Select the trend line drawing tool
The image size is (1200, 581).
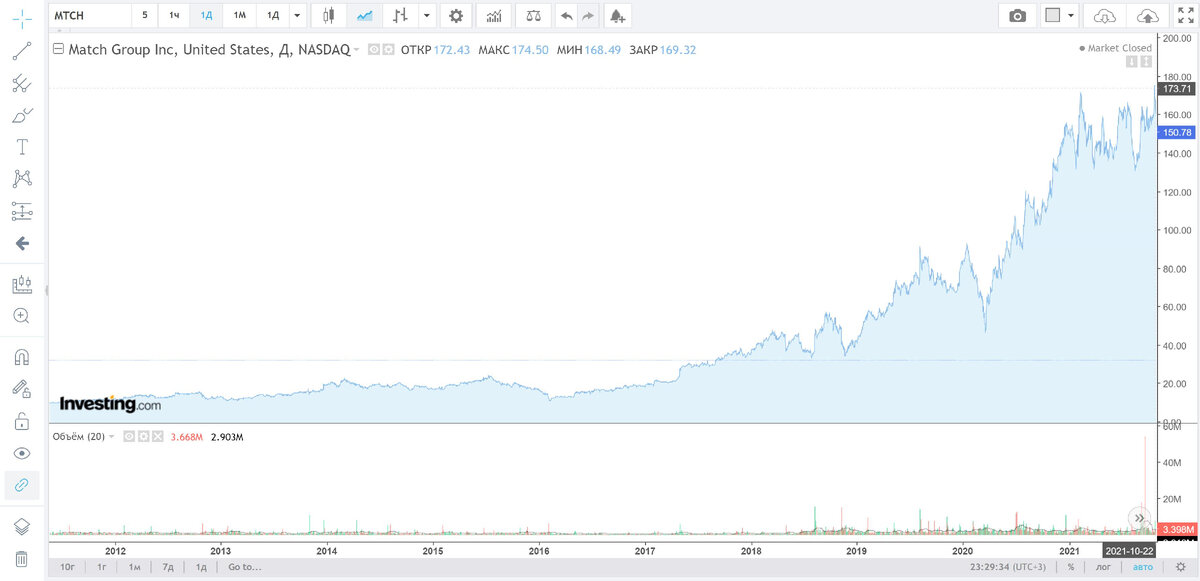click(22, 51)
